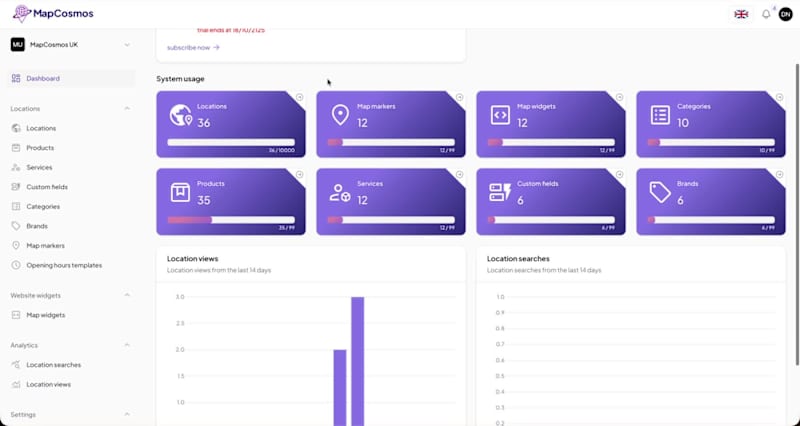Click the subscribe now link
The height and width of the screenshot is (426, 800).
pos(193,47)
